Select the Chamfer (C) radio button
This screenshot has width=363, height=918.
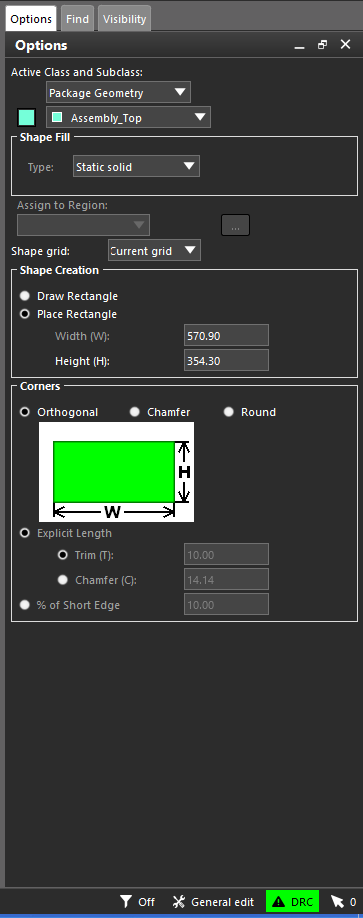tap(63, 580)
